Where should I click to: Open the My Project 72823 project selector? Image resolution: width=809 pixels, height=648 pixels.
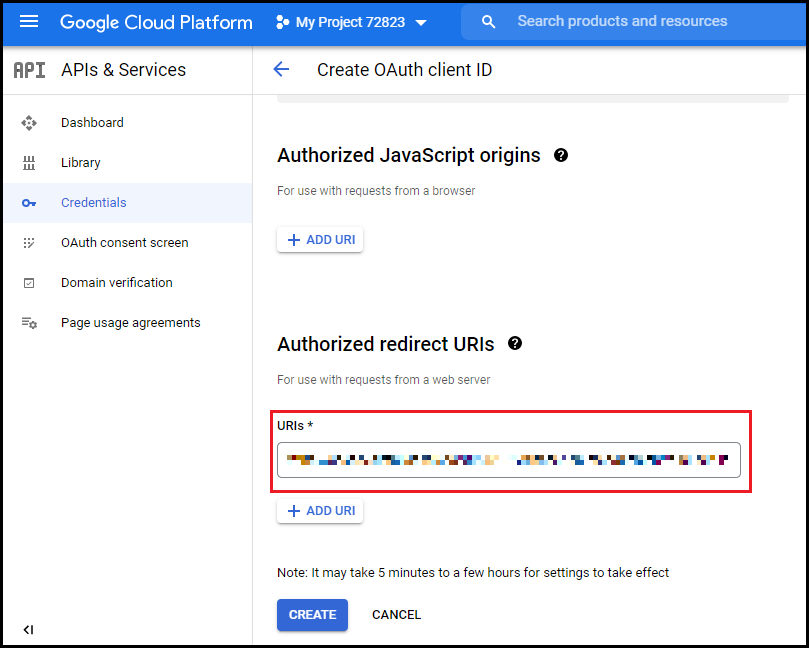coord(351,22)
